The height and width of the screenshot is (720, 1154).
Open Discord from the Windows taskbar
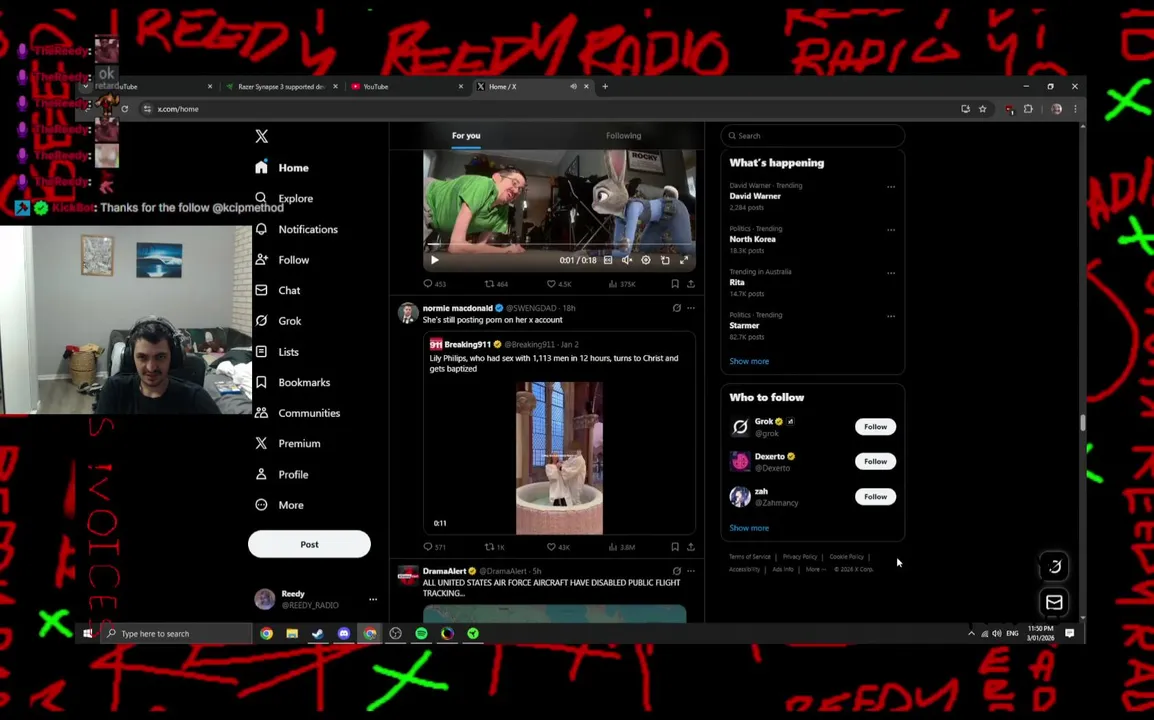[x=344, y=633]
